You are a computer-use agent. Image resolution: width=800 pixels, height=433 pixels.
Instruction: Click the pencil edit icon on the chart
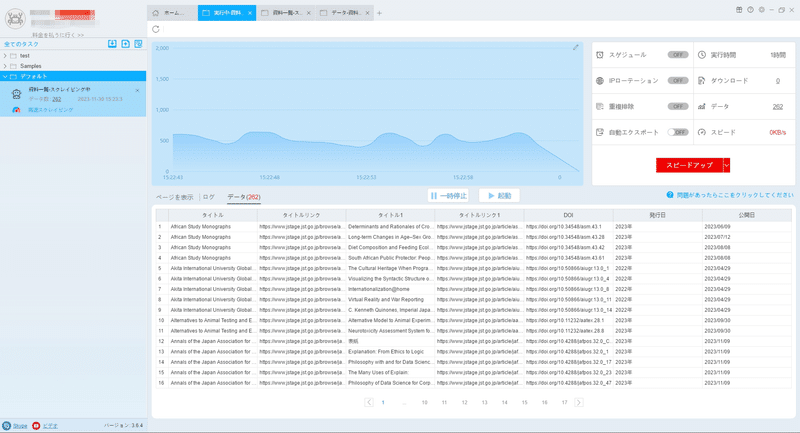576,47
